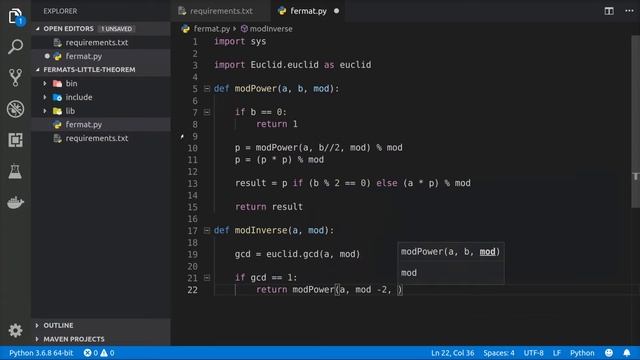Collapse the FERMATS-LITTLE-THEOREM section
This screenshot has width=640, height=360.
(x=38, y=70)
